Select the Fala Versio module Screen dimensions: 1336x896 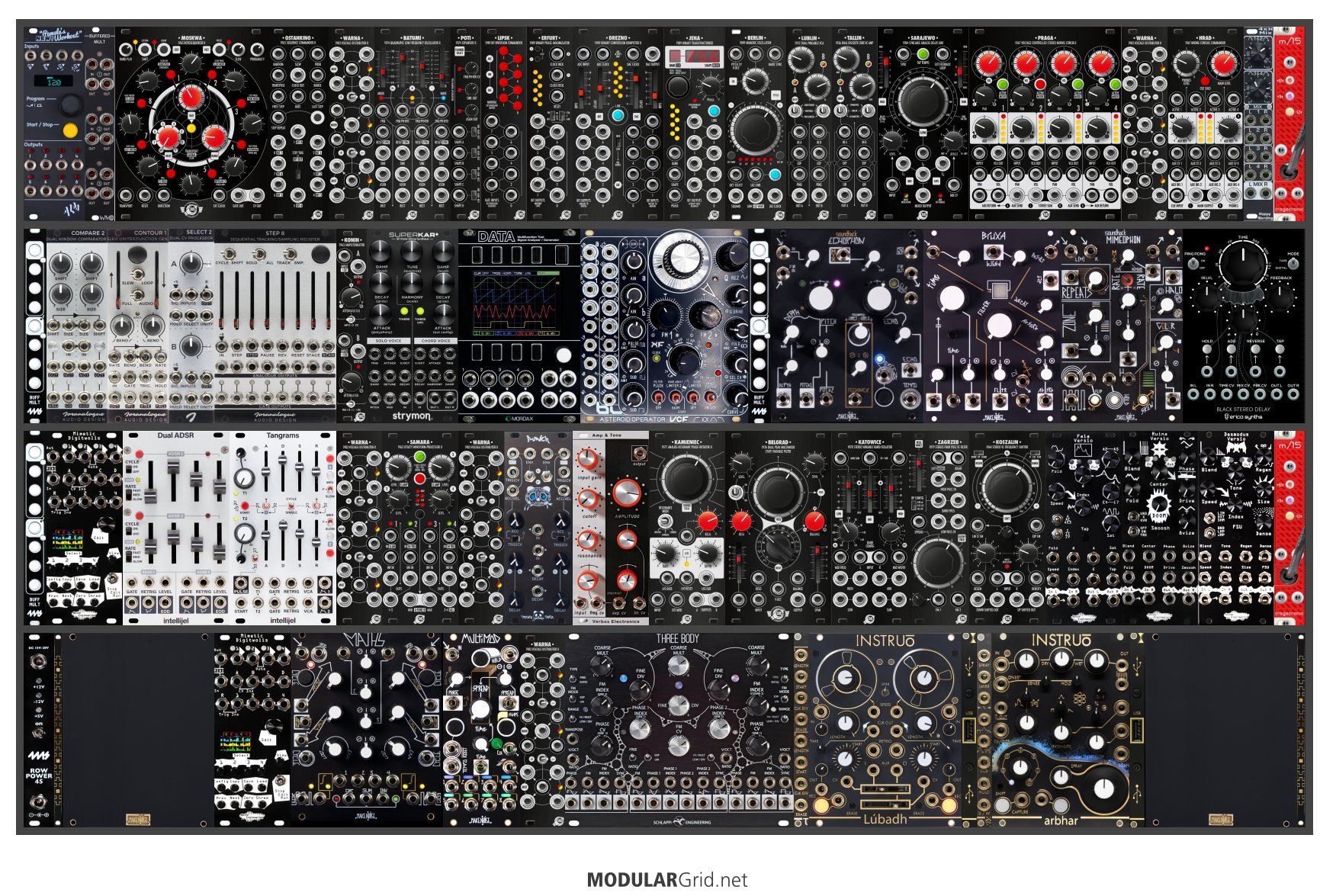click(1084, 528)
